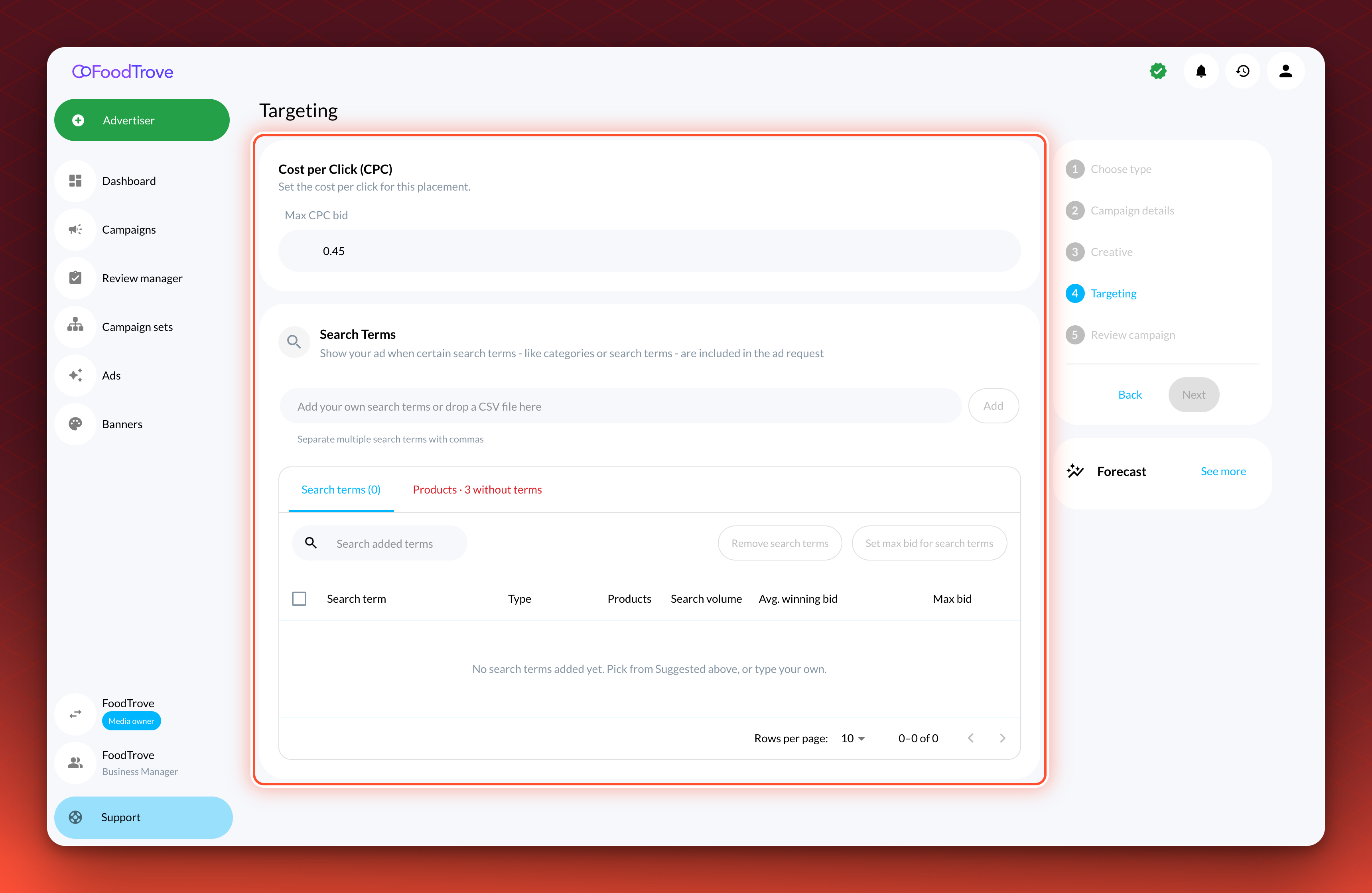Click the Next step button
This screenshot has height=893, width=1372.
[1193, 395]
